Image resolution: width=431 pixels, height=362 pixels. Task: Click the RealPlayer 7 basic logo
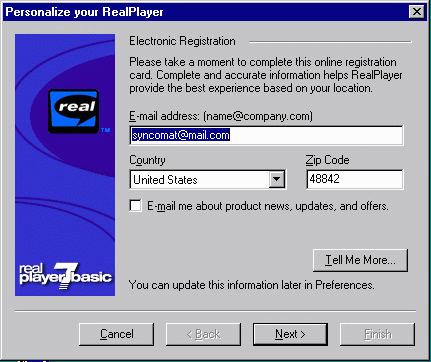pyautogui.click(x=65, y=275)
